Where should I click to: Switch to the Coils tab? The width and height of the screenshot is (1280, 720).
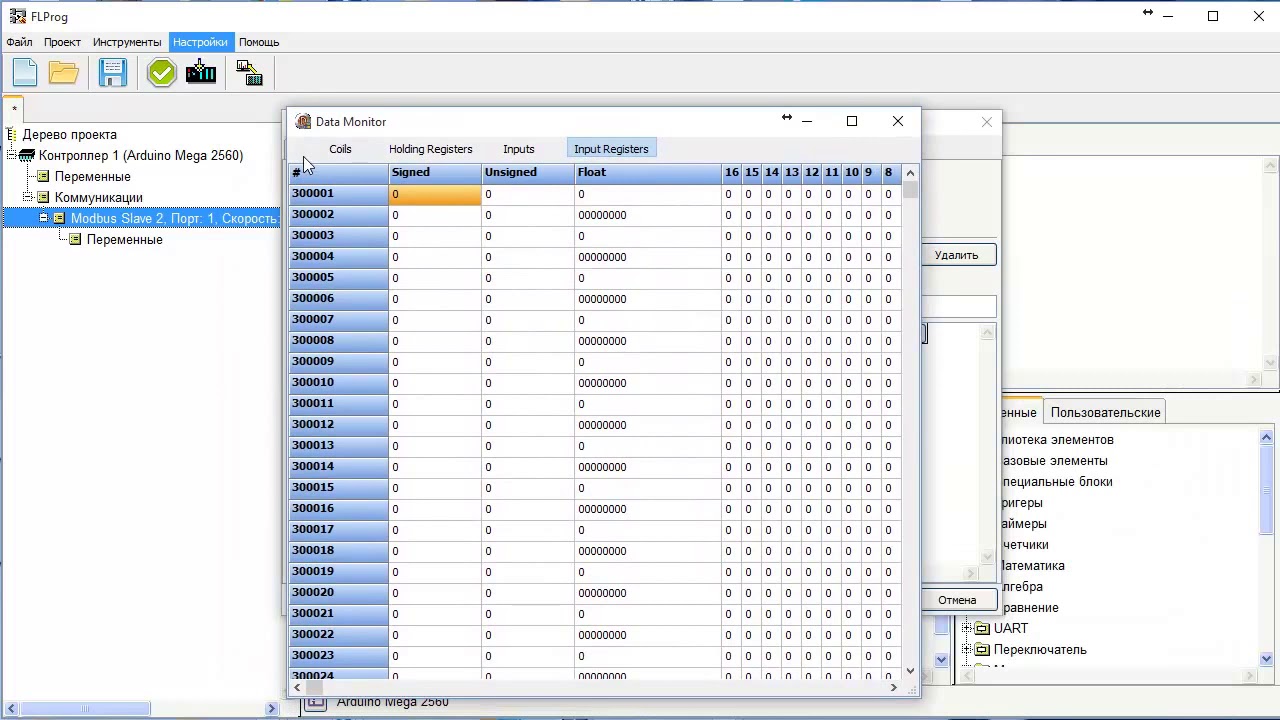coord(340,149)
